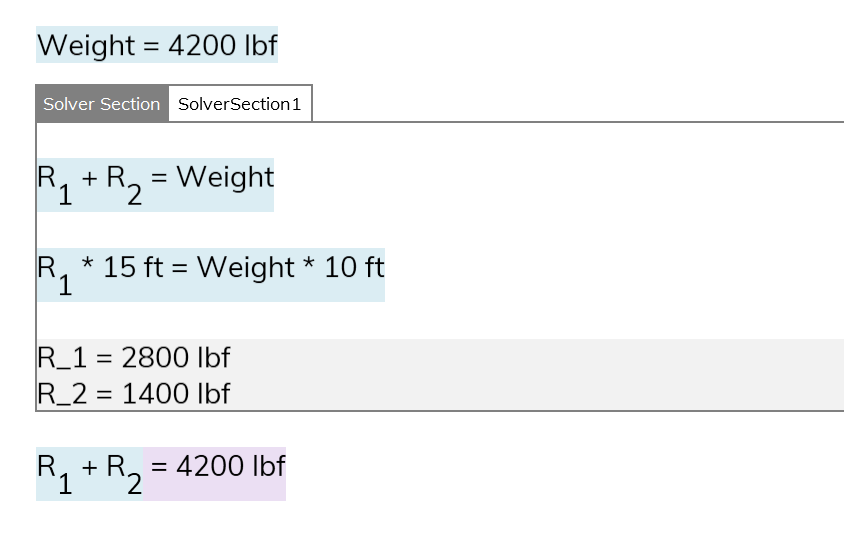Click the purple = 4200 lbf result
This screenshot has height=540, width=844.
tap(215, 473)
